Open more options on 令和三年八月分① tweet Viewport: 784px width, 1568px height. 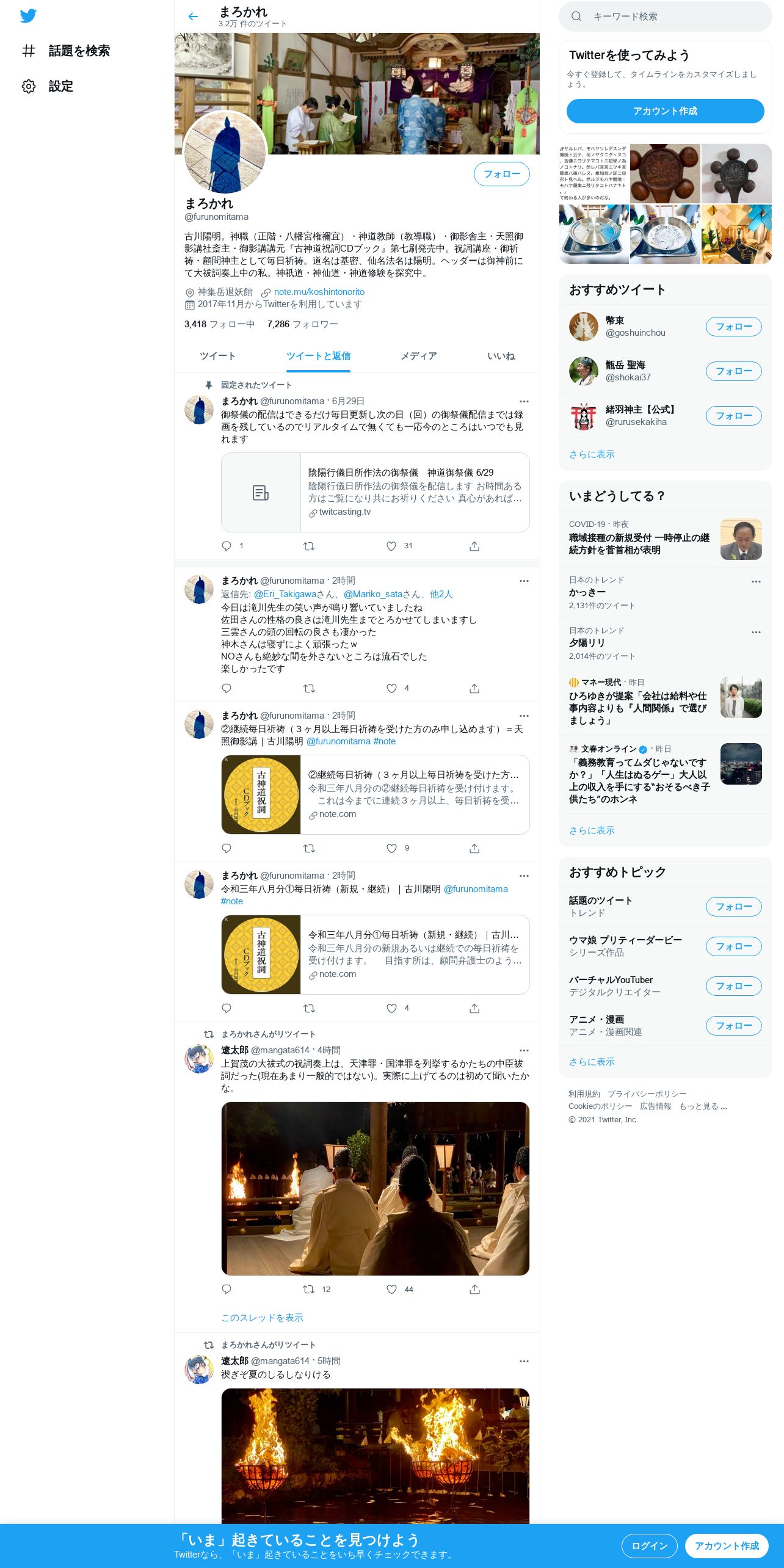(524, 876)
